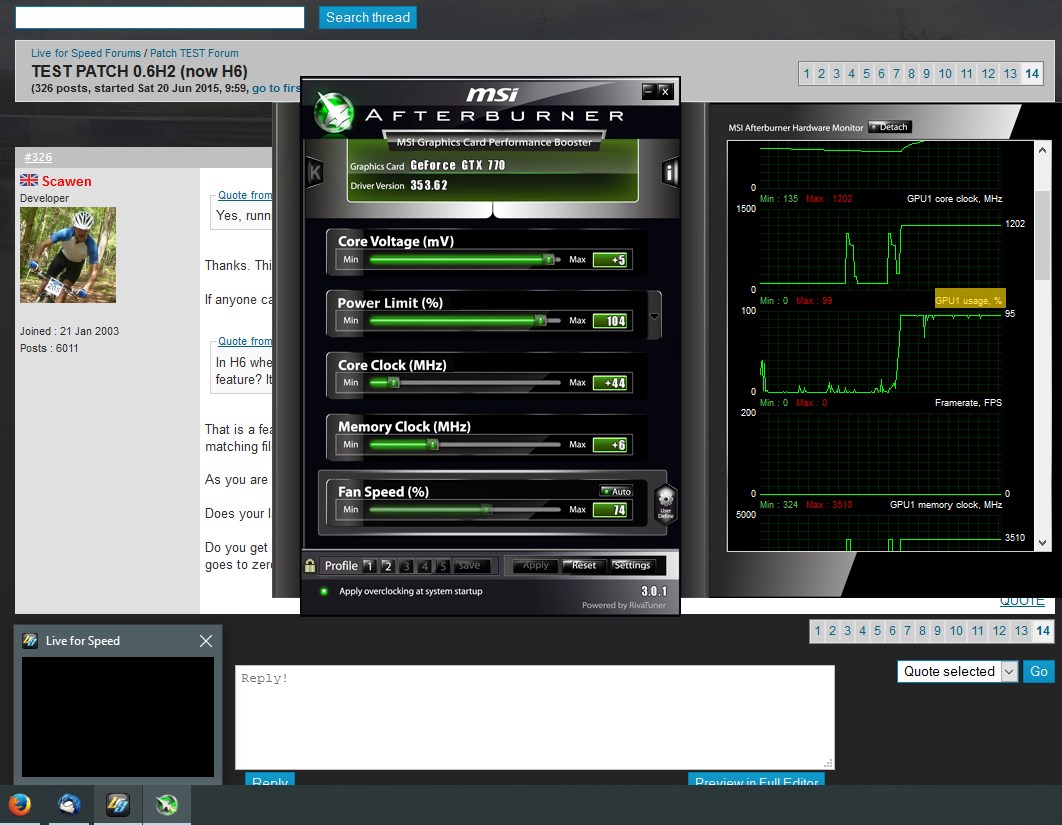Toggle the profile lock icon
Screen dimensions: 1062x825
(x=310, y=565)
